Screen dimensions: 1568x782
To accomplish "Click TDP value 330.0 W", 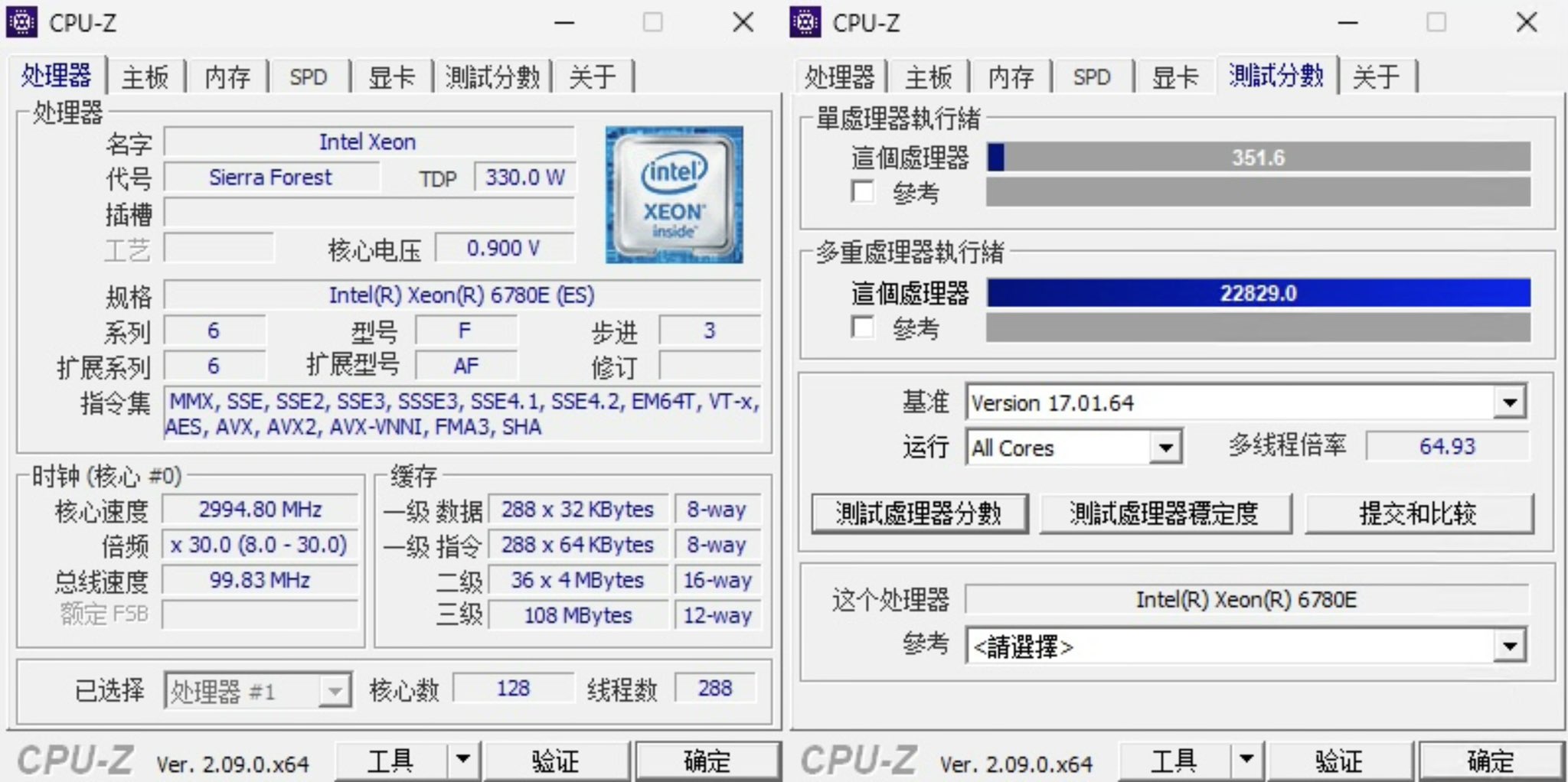I will [524, 177].
